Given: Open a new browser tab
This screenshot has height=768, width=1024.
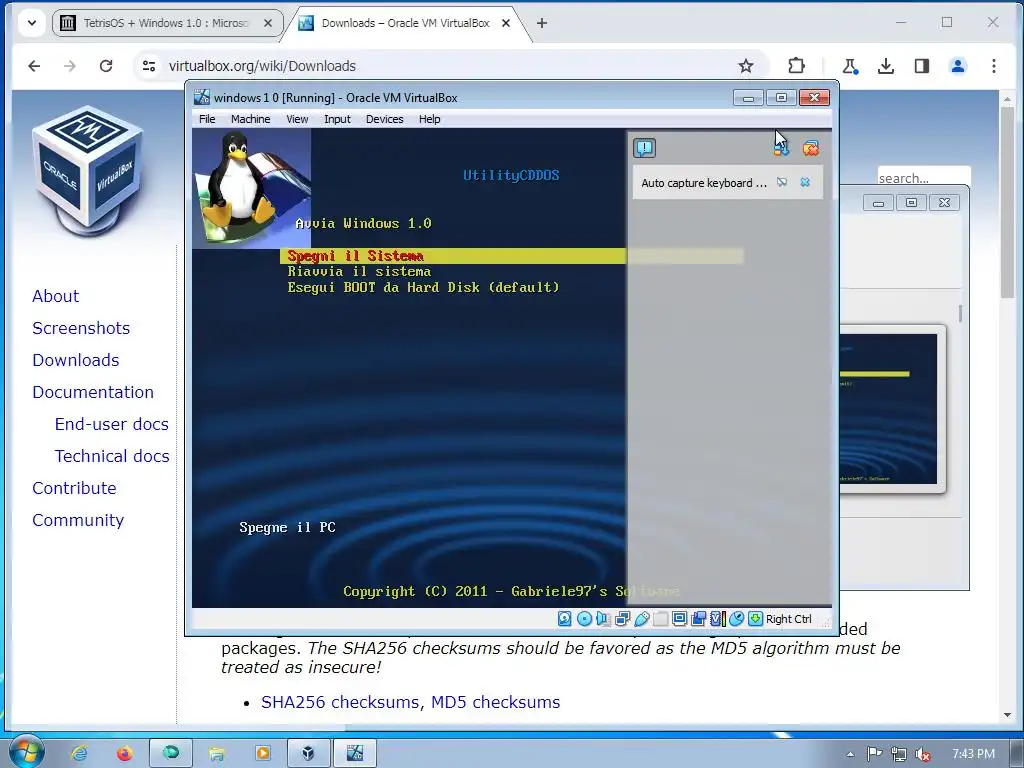Looking at the screenshot, I should pos(541,23).
